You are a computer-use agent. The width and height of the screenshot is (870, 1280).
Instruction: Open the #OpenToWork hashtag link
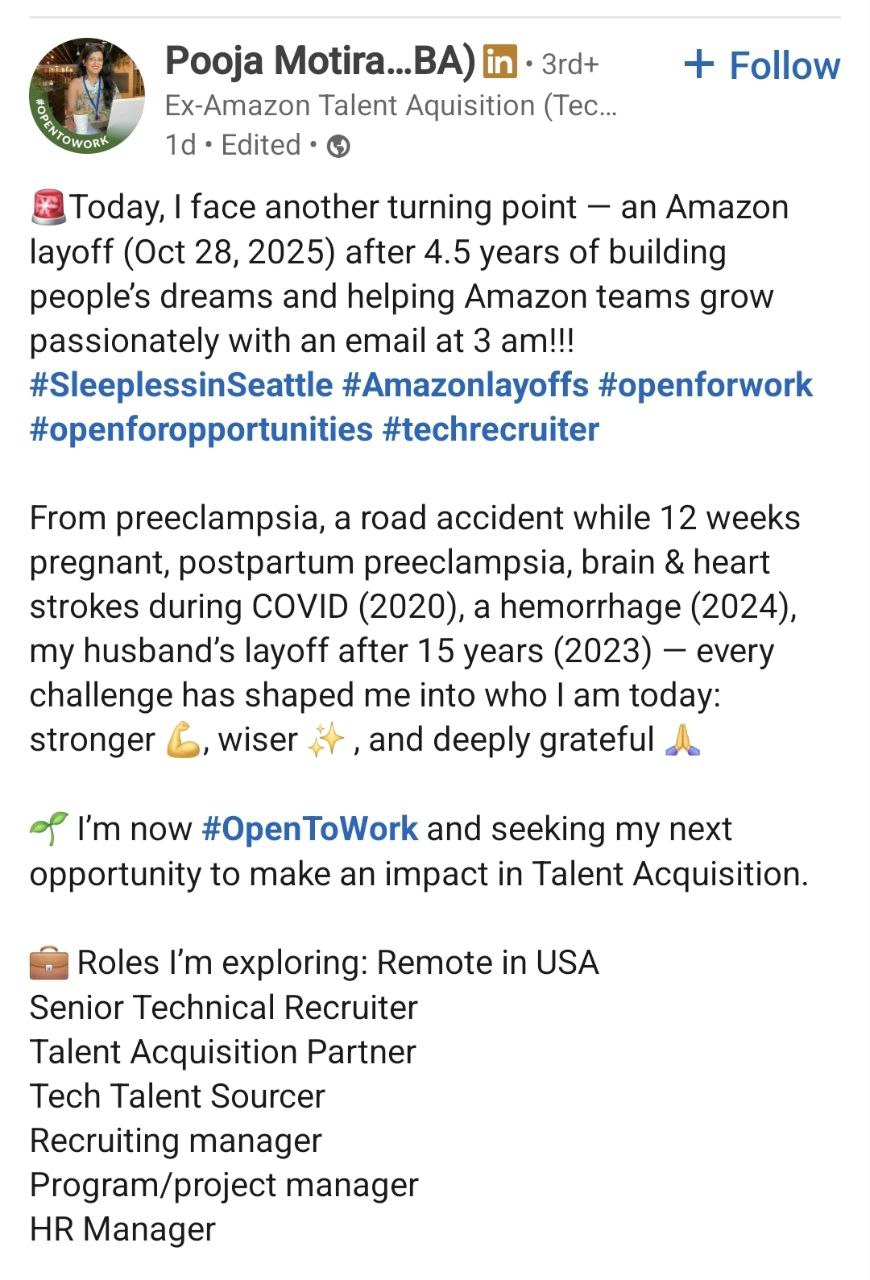point(309,829)
